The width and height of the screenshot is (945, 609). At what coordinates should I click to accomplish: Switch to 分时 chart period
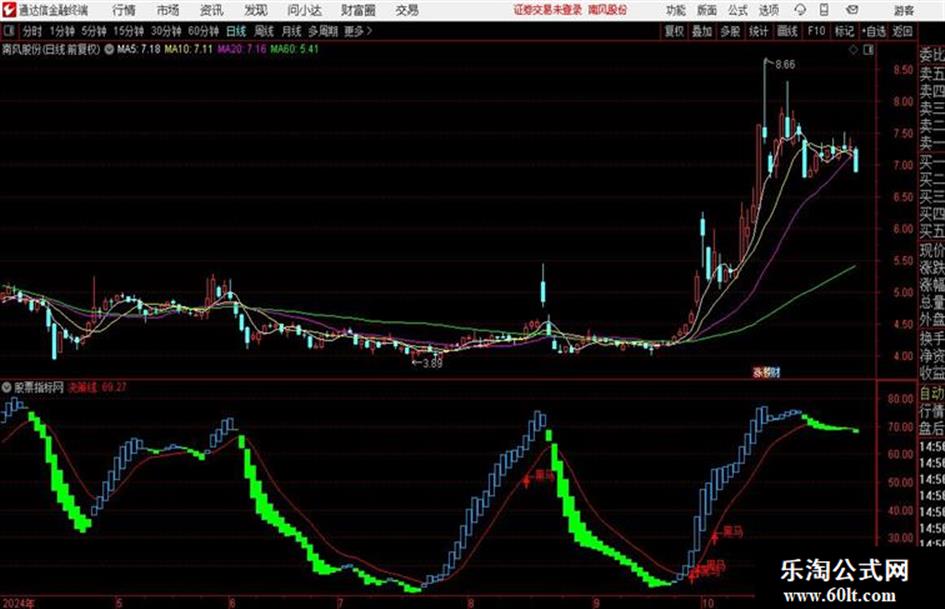click(33, 31)
